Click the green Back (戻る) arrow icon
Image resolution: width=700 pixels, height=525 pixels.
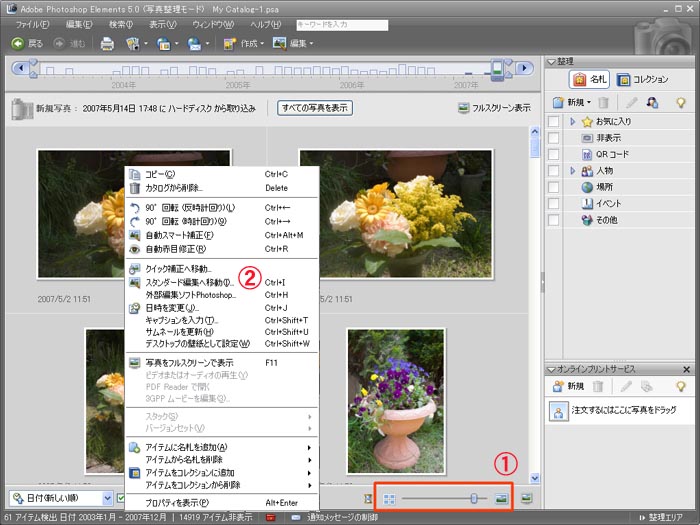[x=17, y=43]
